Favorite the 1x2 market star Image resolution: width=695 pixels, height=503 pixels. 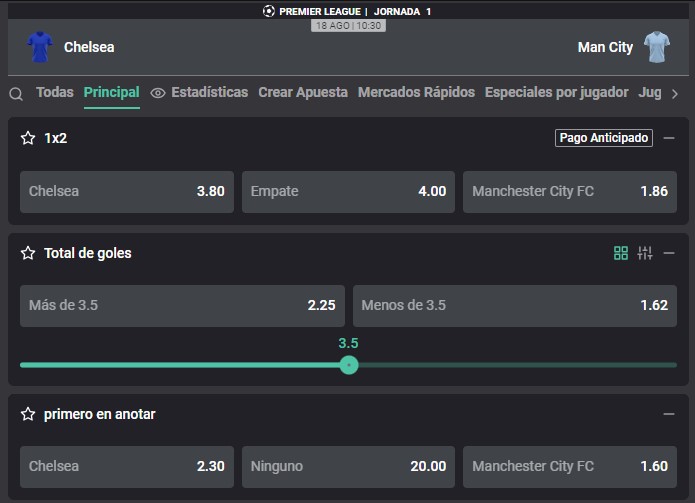(28, 138)
